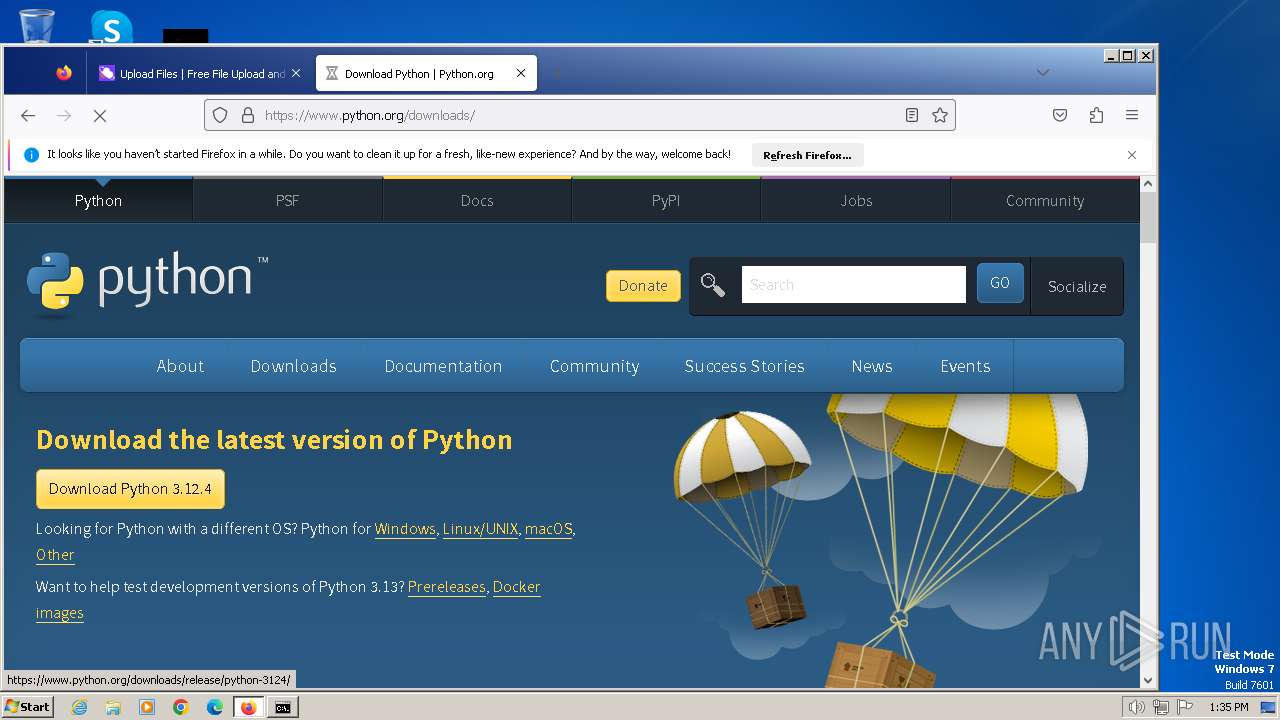Open the Recycle Bin desktop icon

pyautogui.click(x=37, y=24)
